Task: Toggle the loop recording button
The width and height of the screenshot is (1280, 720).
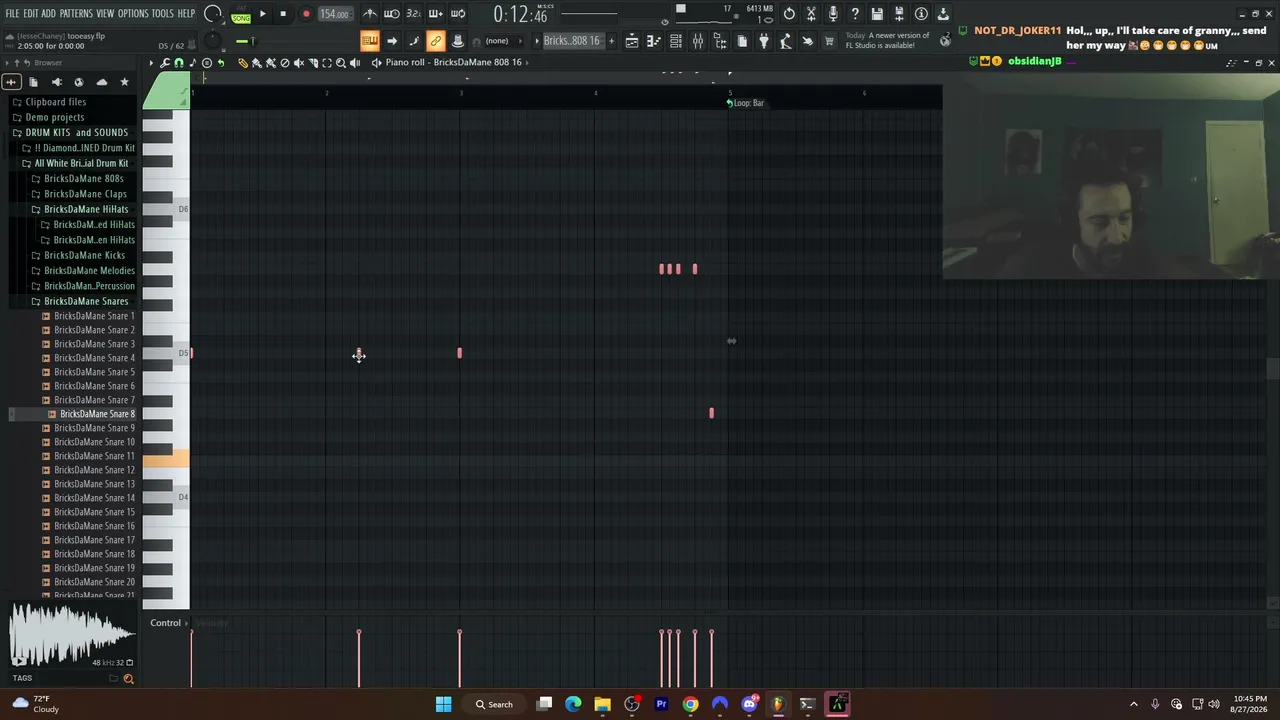Action: [x=458, y=14]
